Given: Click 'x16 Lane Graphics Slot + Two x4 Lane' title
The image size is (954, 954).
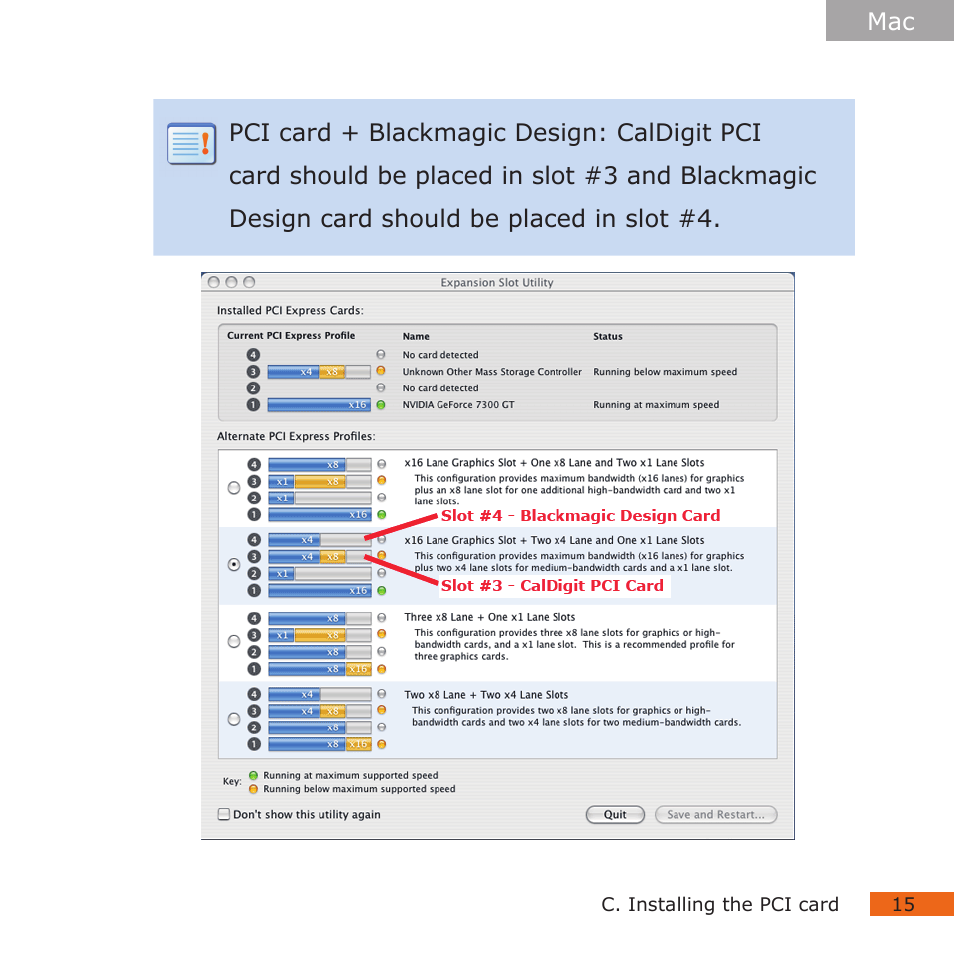Looking at the screenshot, I should coord(554,540).
